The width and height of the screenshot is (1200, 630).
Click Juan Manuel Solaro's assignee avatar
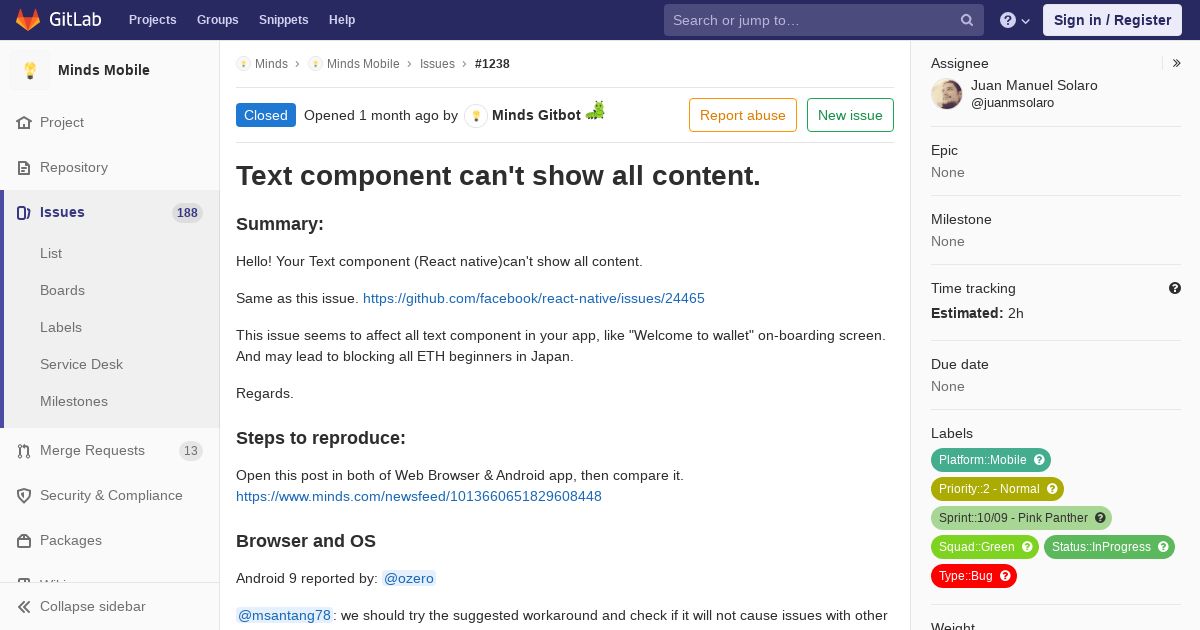tap(947, 94)
